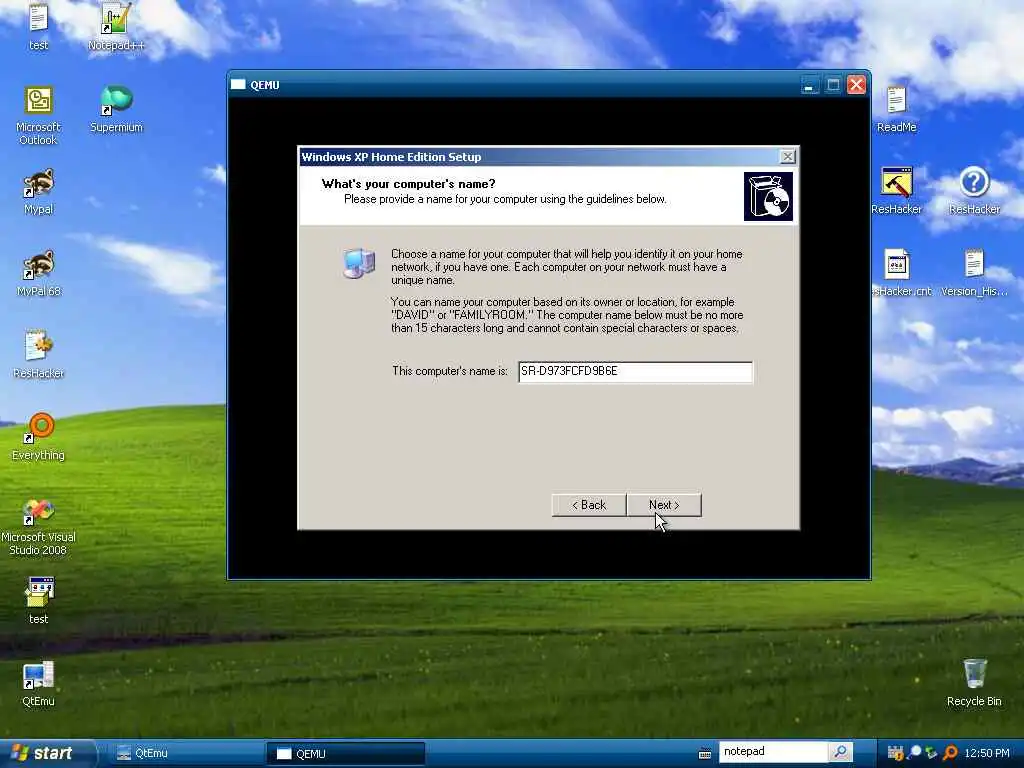Open the ResHacker hammer icon on the right

point(896,191)
